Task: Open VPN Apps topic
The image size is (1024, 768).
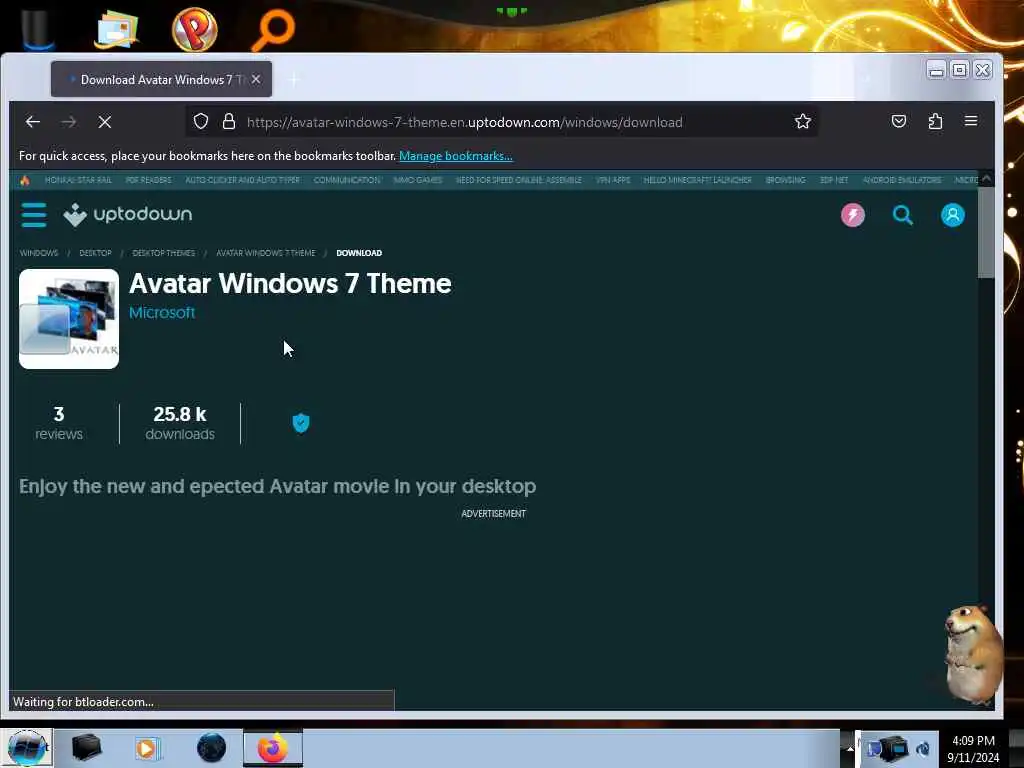Action: (613, 180)
